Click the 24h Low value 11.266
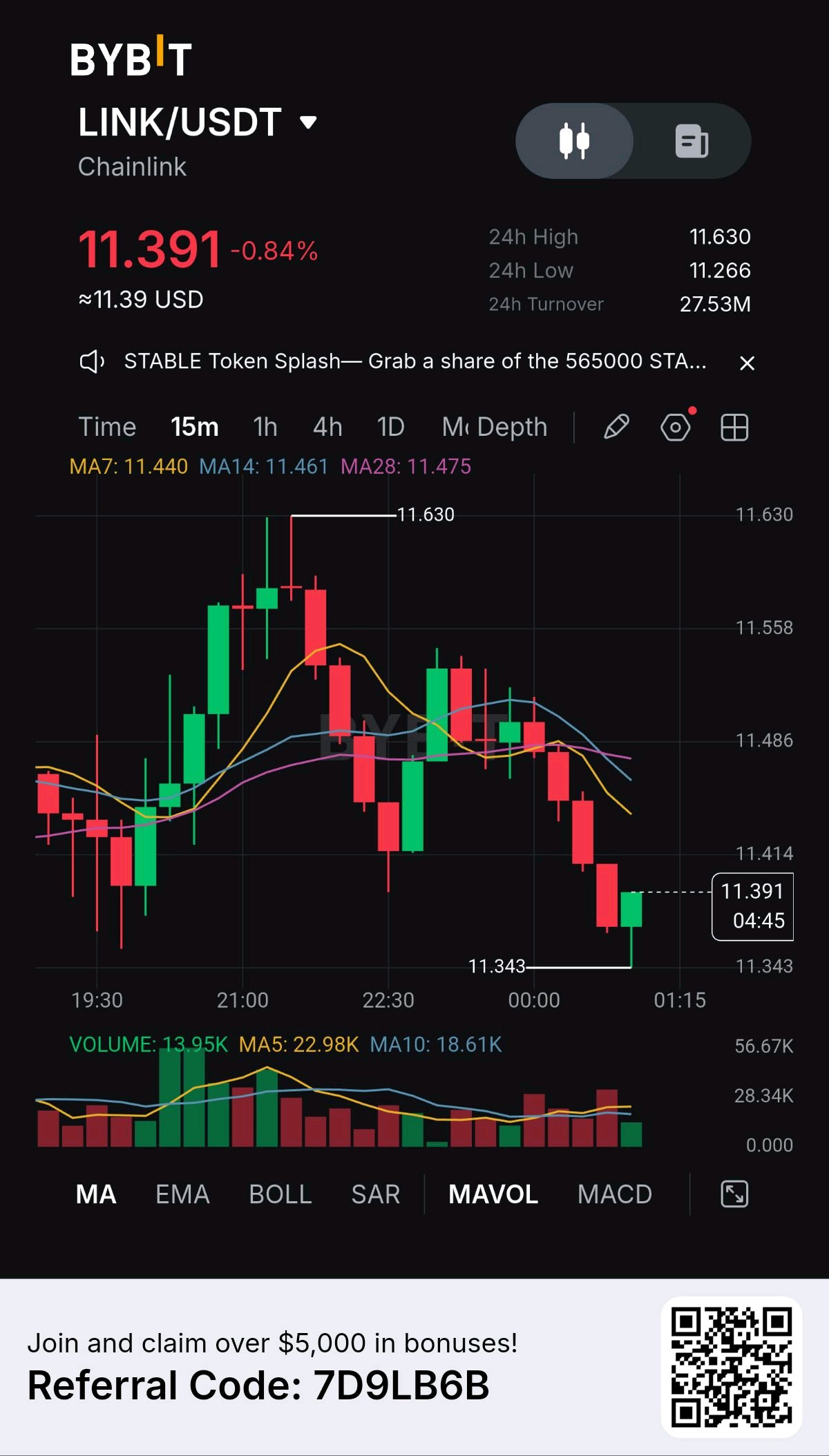 click(x=720, y=270)
